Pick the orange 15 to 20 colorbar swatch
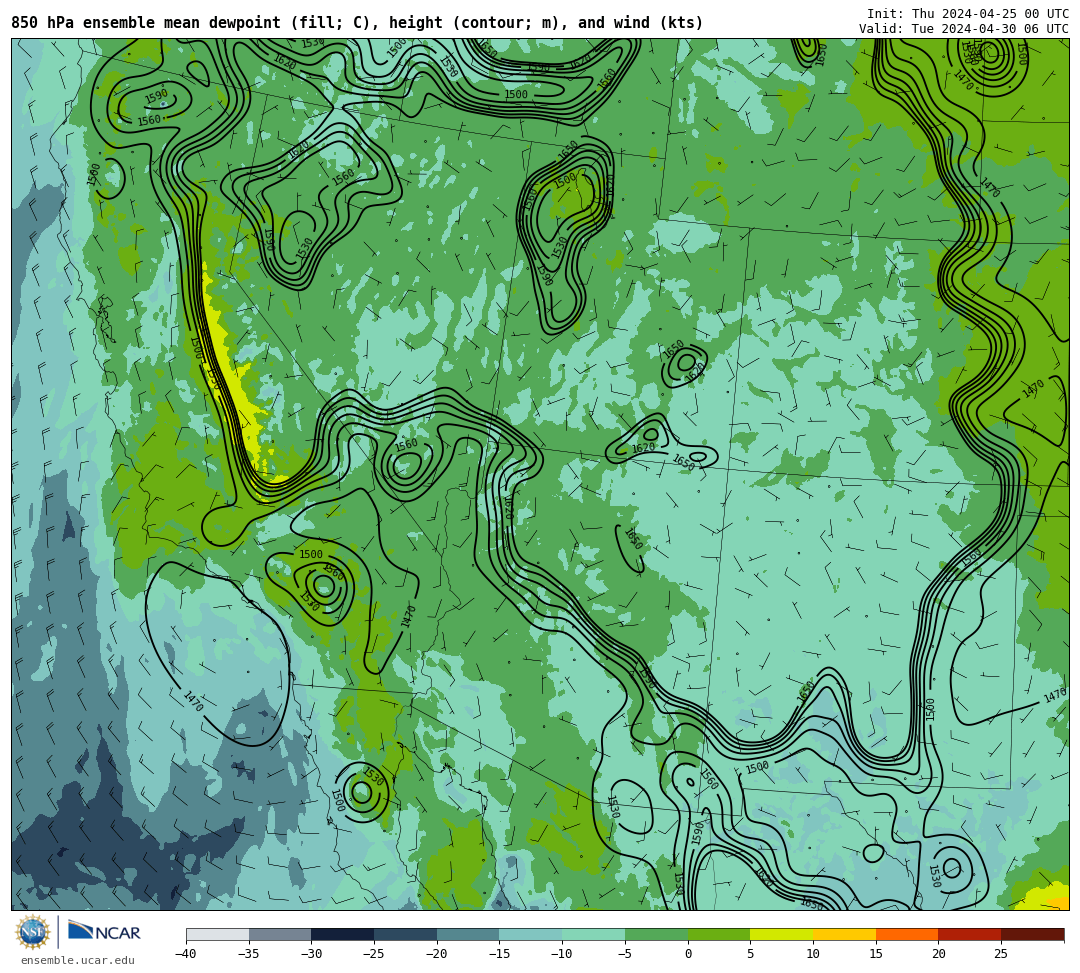The height and width of the screenshot is (973, 1080). [906, 934]
